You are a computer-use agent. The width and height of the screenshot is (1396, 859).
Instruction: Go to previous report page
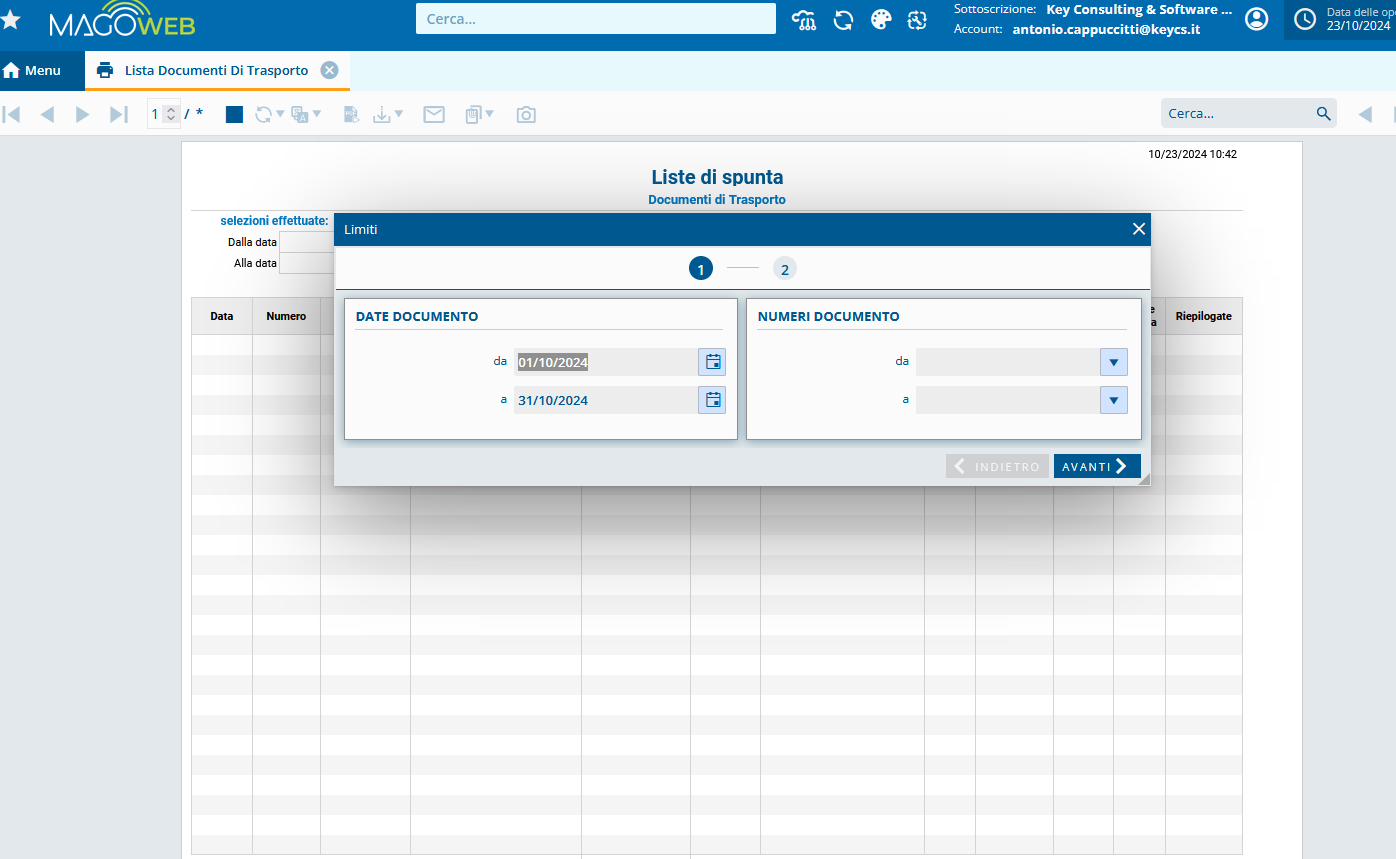(x=47, y=114)
